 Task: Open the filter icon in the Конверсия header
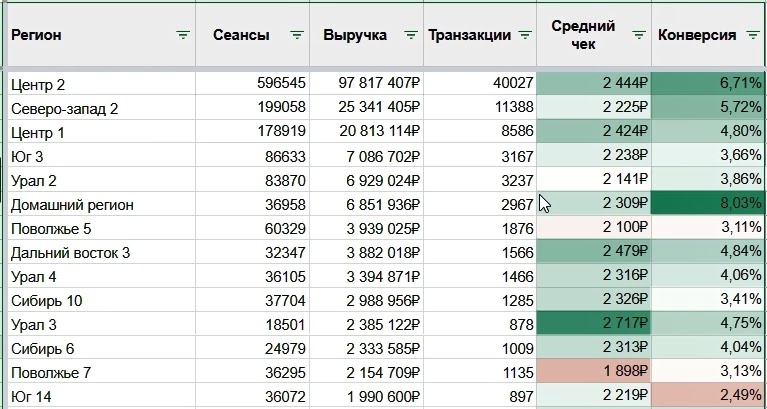coord(753,35)
